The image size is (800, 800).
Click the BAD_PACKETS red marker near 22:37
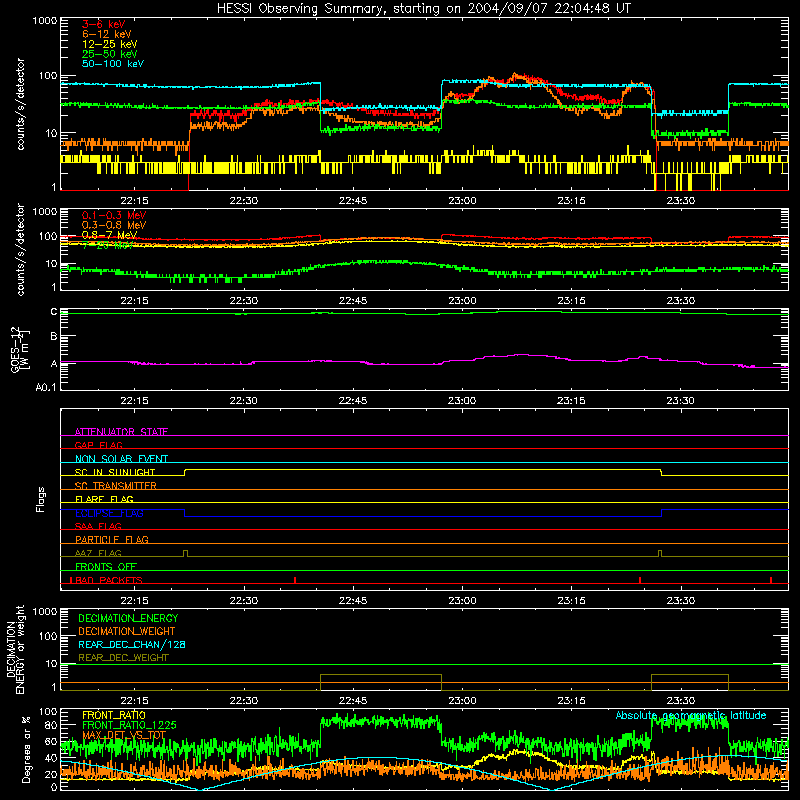(x=295, y=580)
